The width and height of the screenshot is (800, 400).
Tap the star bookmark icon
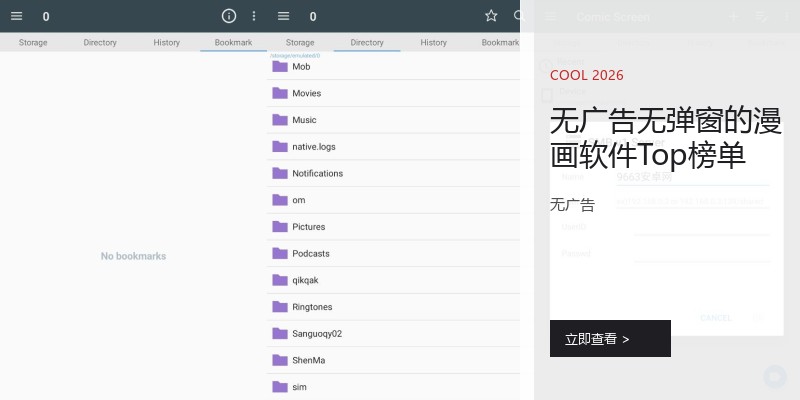[491, 16]
